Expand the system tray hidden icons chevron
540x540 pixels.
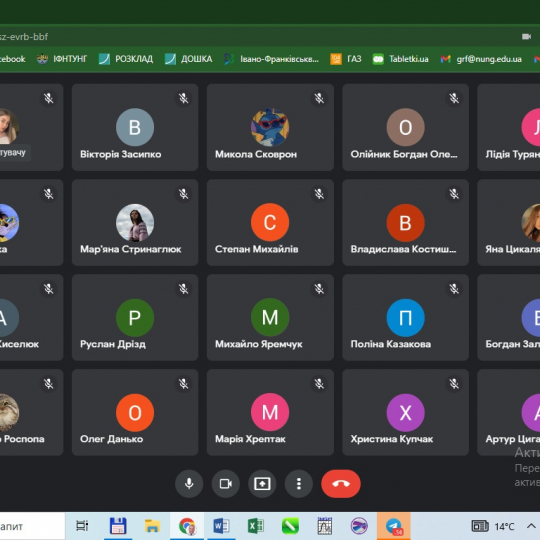pyautogui.click(x=531, y=526)
